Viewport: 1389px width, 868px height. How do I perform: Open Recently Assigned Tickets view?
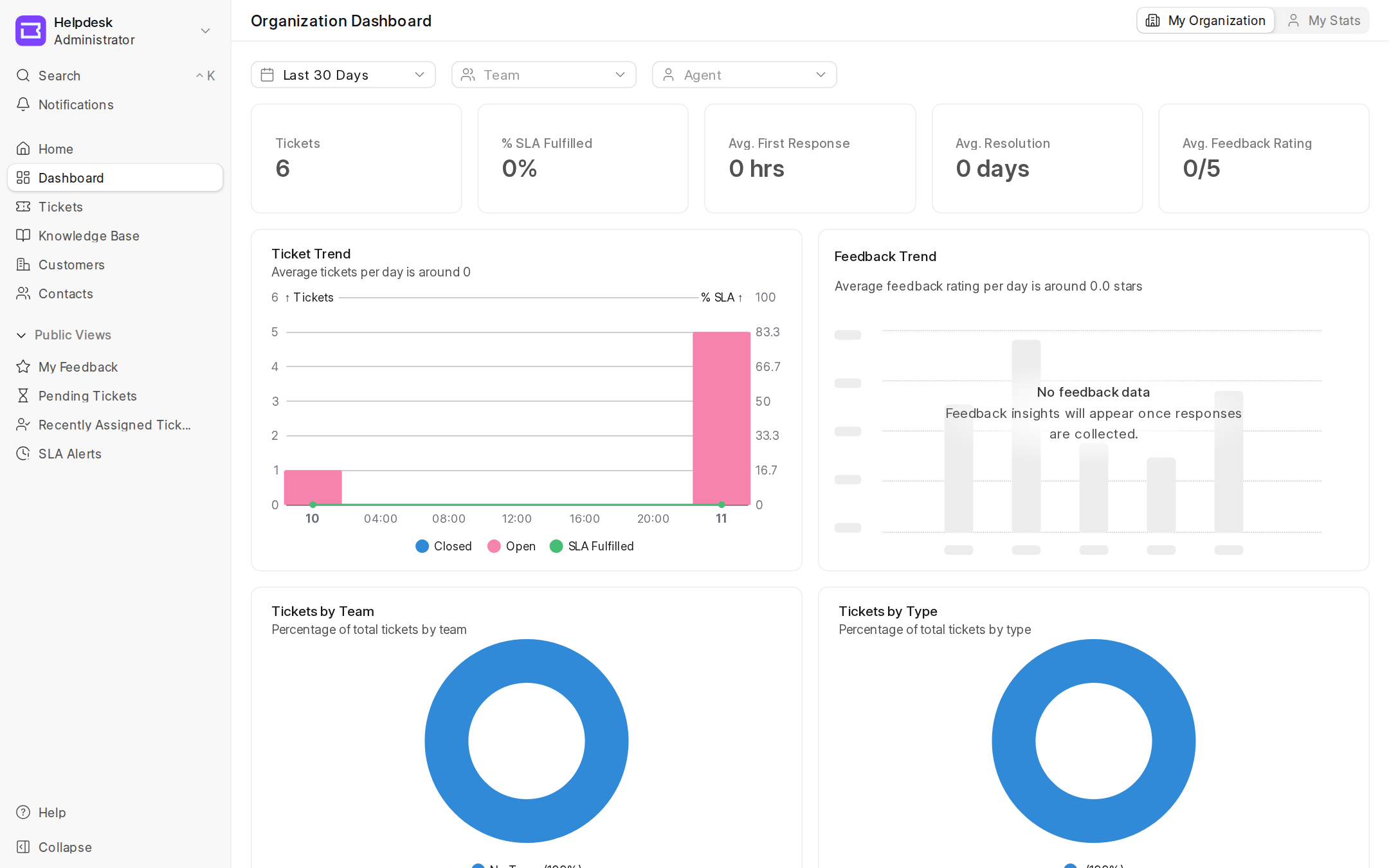[115, 424]
